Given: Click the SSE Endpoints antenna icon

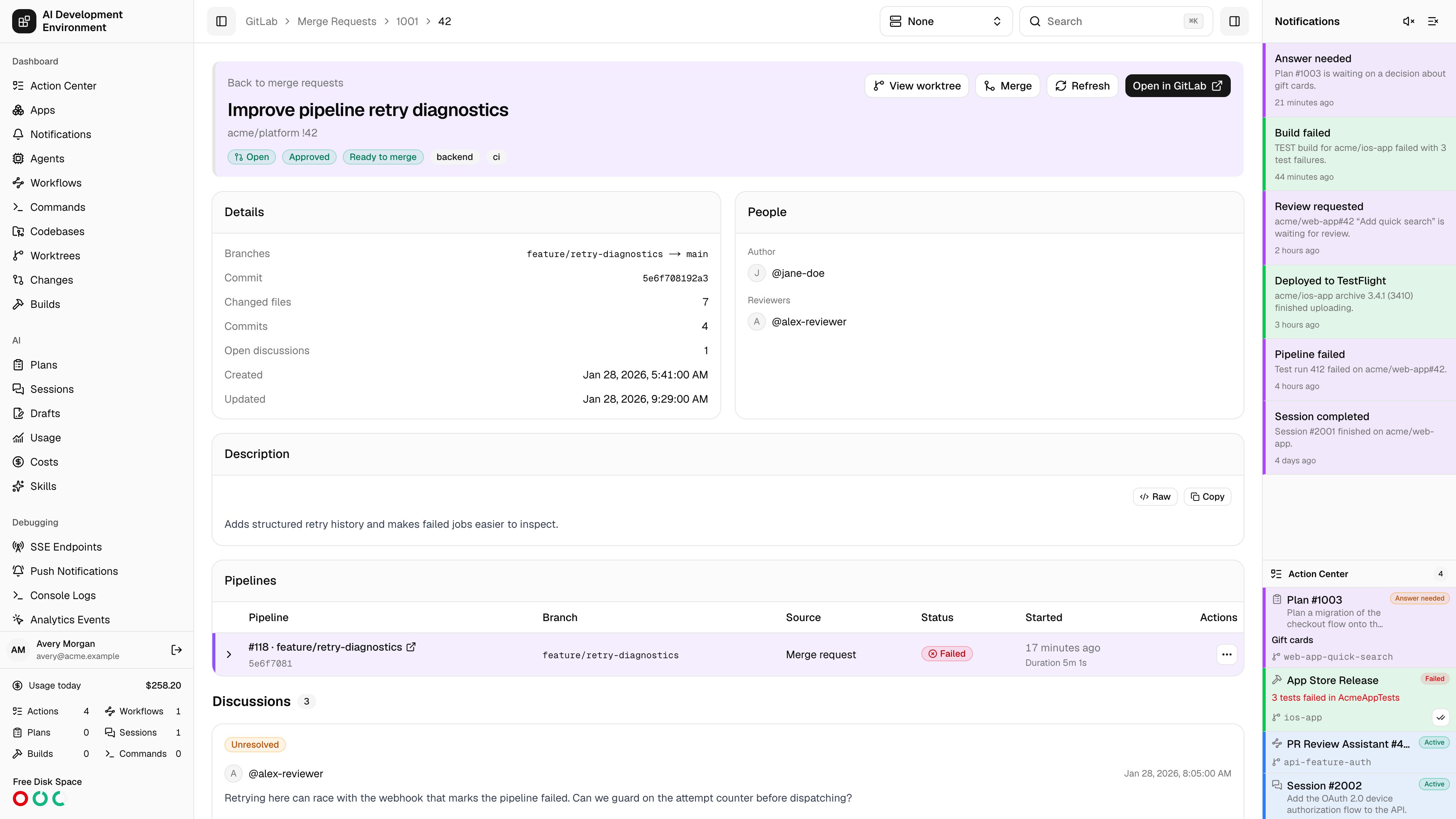Looking at the screenshot, I should click(x=18, y=546).
